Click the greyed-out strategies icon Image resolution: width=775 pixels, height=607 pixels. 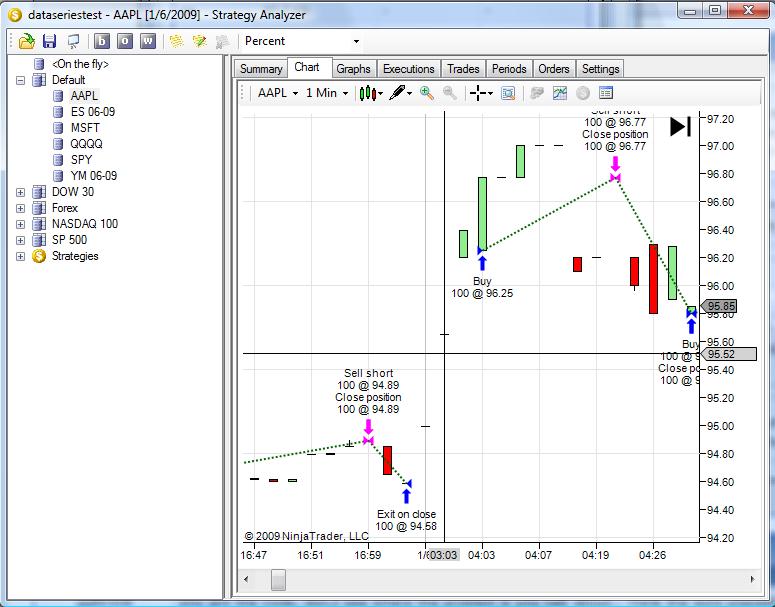[x=536, y=93]
